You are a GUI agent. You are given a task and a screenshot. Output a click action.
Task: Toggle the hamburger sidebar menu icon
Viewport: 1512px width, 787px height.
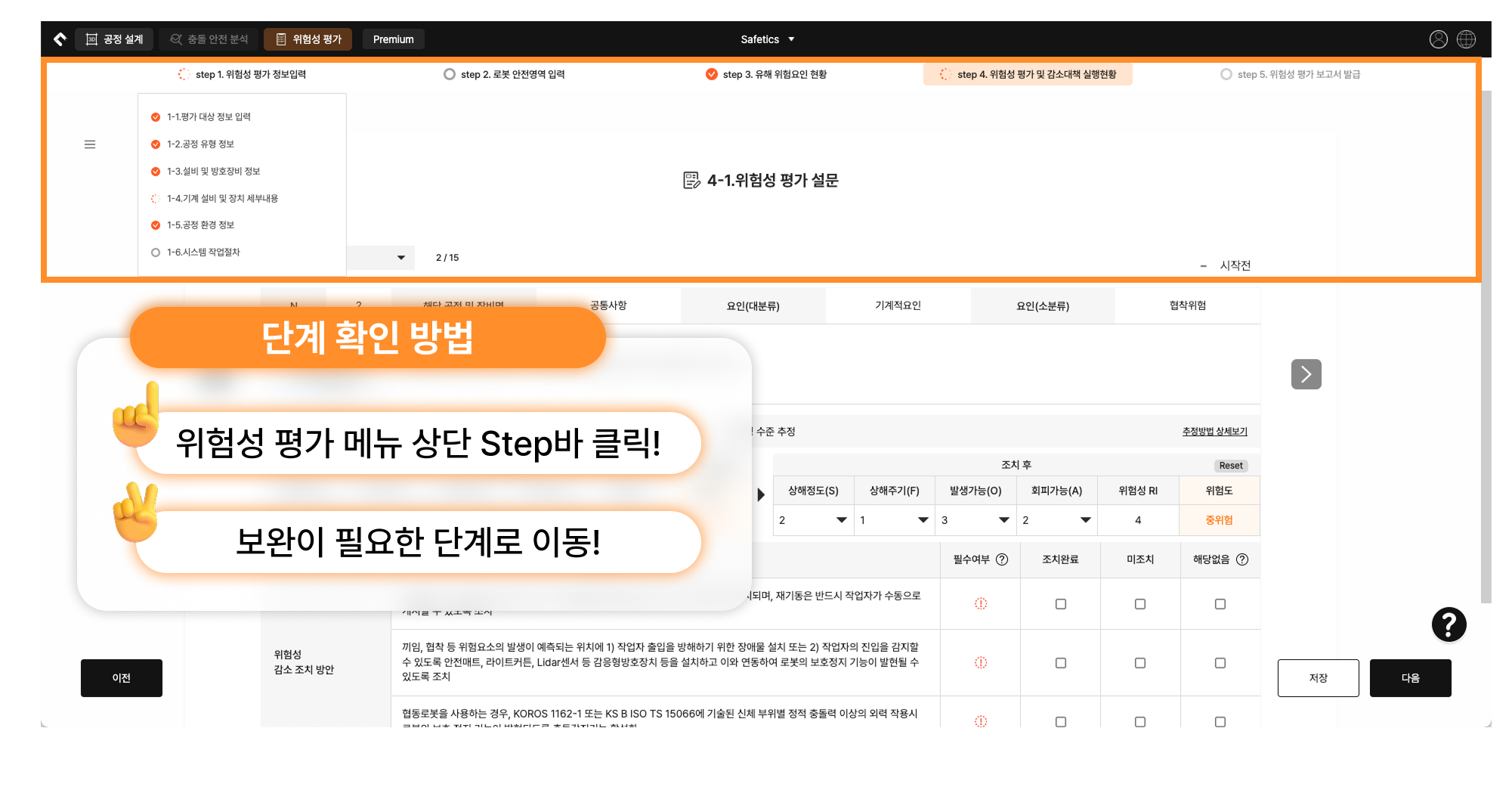pos(90,144)
